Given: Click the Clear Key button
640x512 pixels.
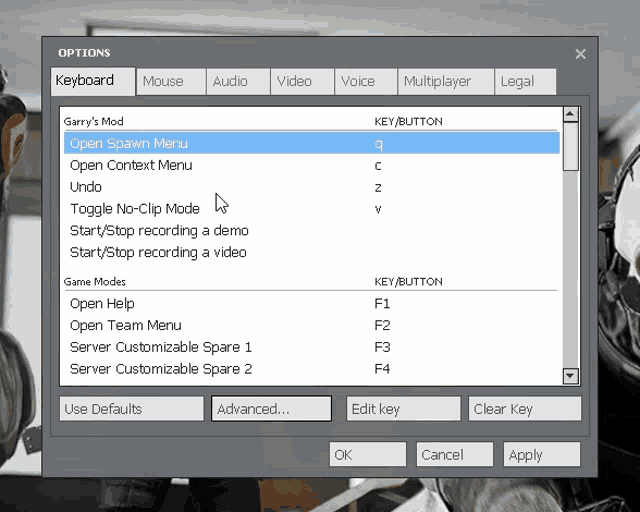Looking at the screenshot, I should click(x=524, y=409).
